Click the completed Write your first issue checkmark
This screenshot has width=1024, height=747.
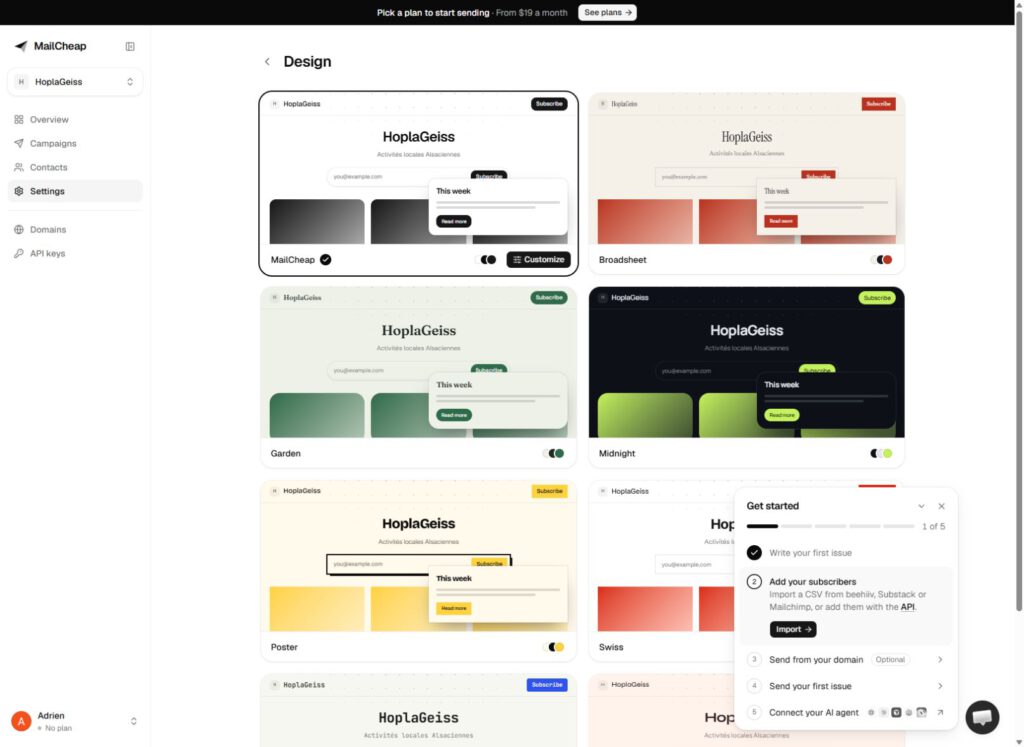[x=754, y=552]
